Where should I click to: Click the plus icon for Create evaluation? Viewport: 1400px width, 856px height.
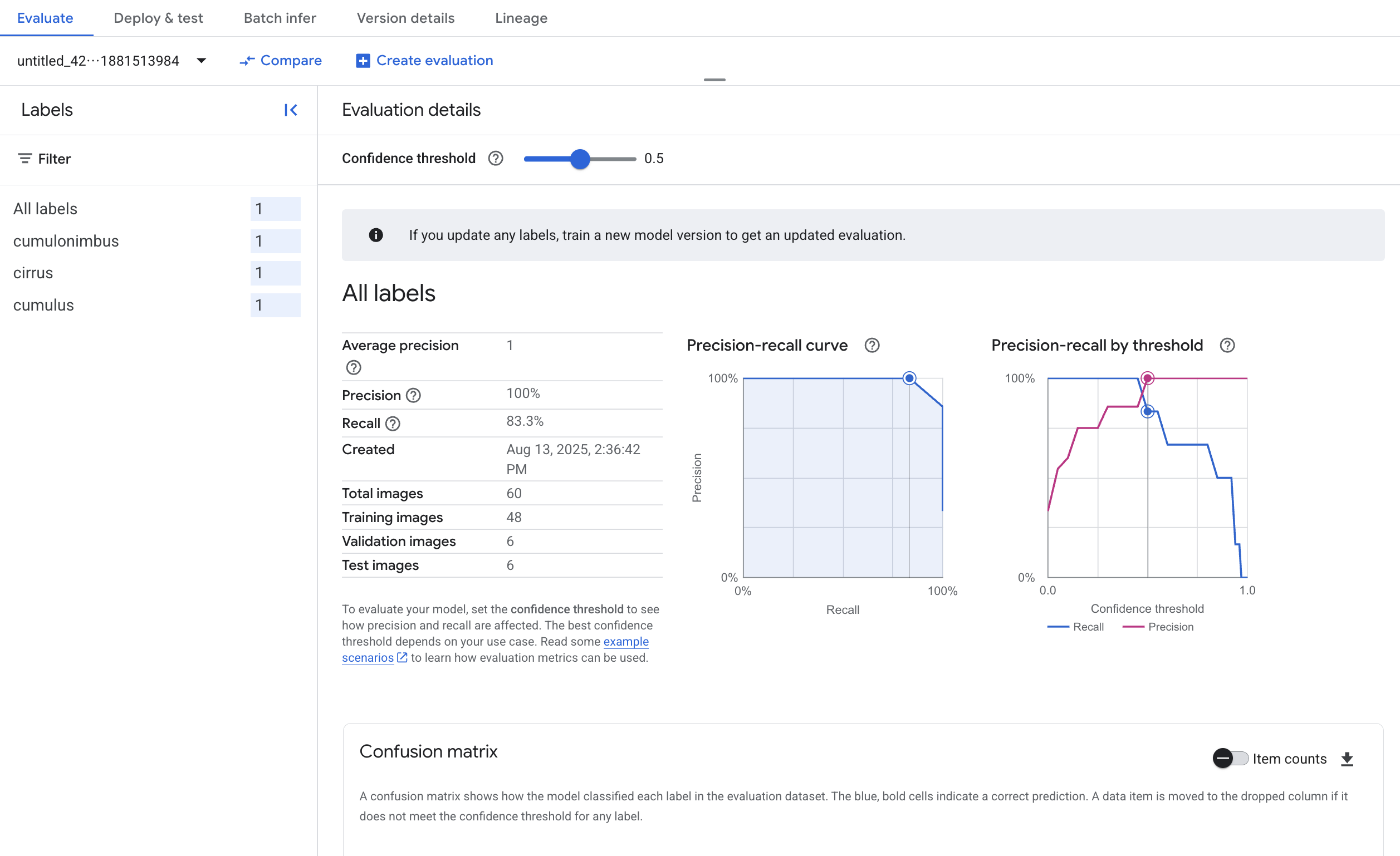tap(363, 61)
